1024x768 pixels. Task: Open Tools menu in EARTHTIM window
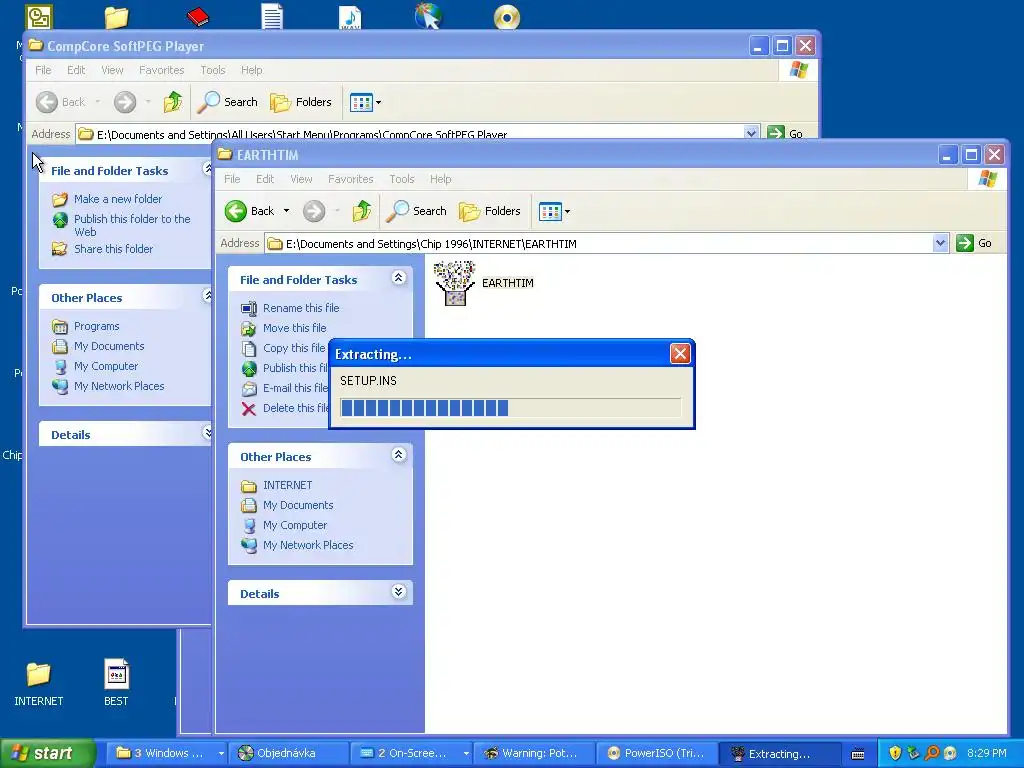(402, 179)
